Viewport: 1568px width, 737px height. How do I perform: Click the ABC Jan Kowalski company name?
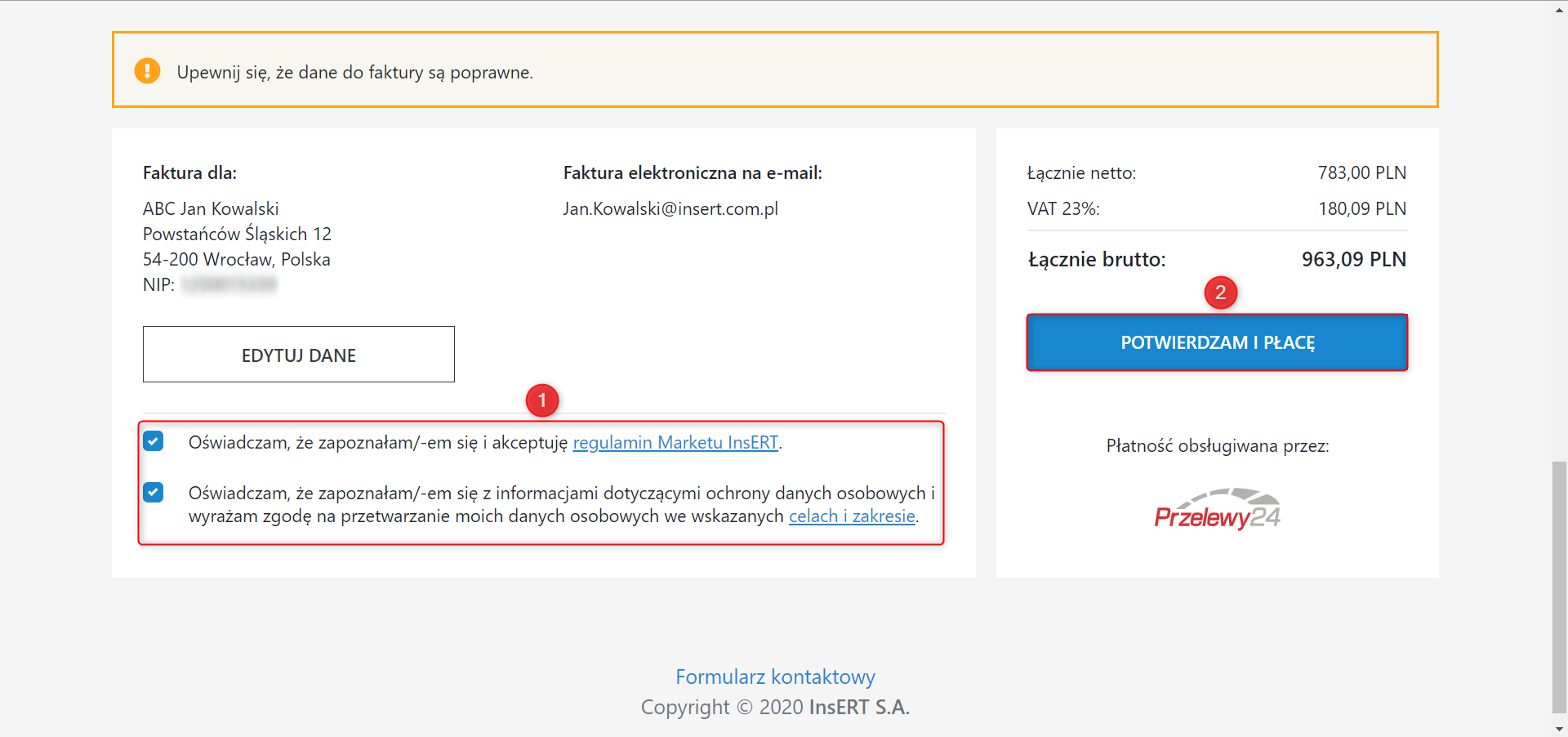[x=211, y=209]
